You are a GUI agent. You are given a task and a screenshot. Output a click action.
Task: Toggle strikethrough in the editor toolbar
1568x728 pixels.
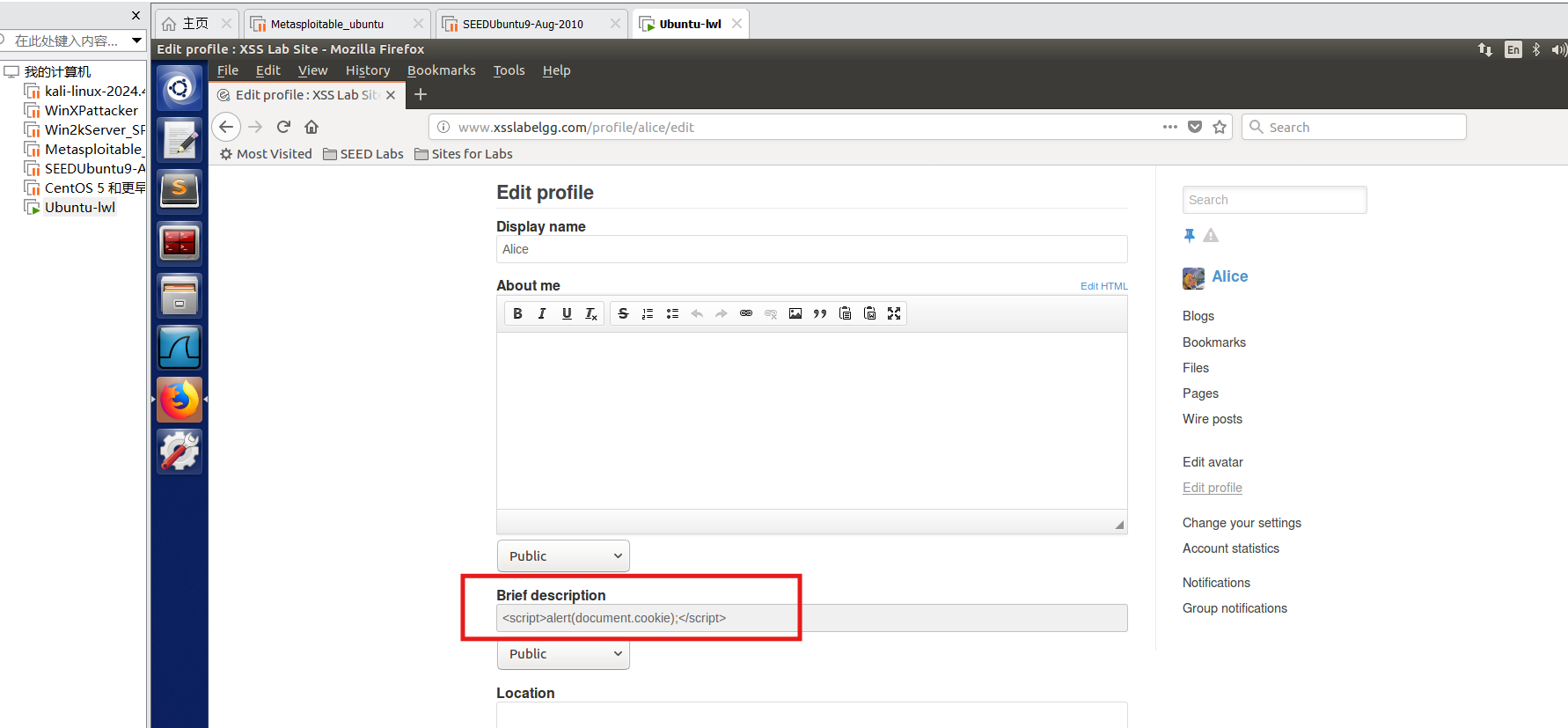coord(623,313)
